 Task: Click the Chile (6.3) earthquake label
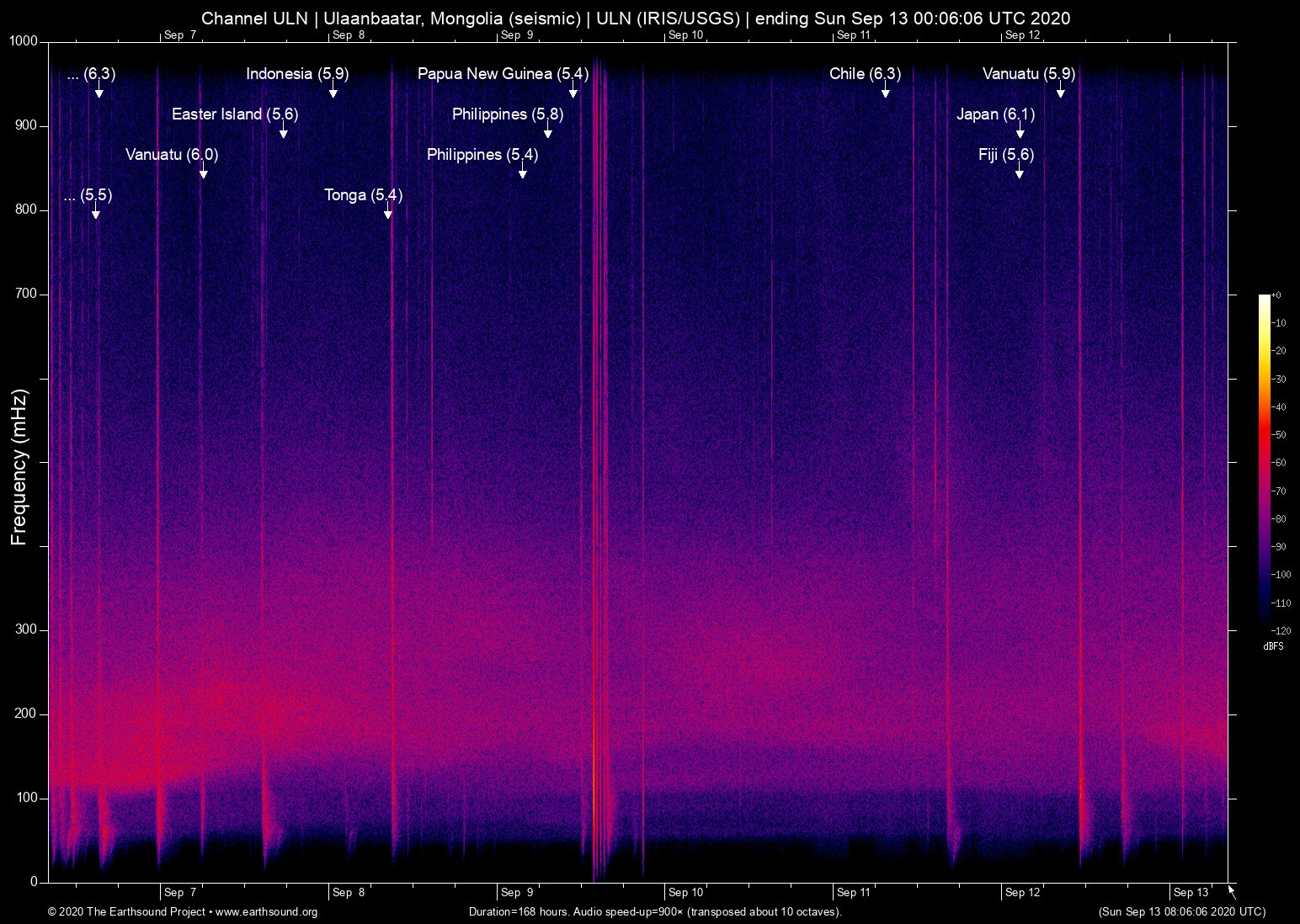tap(865, 74)
